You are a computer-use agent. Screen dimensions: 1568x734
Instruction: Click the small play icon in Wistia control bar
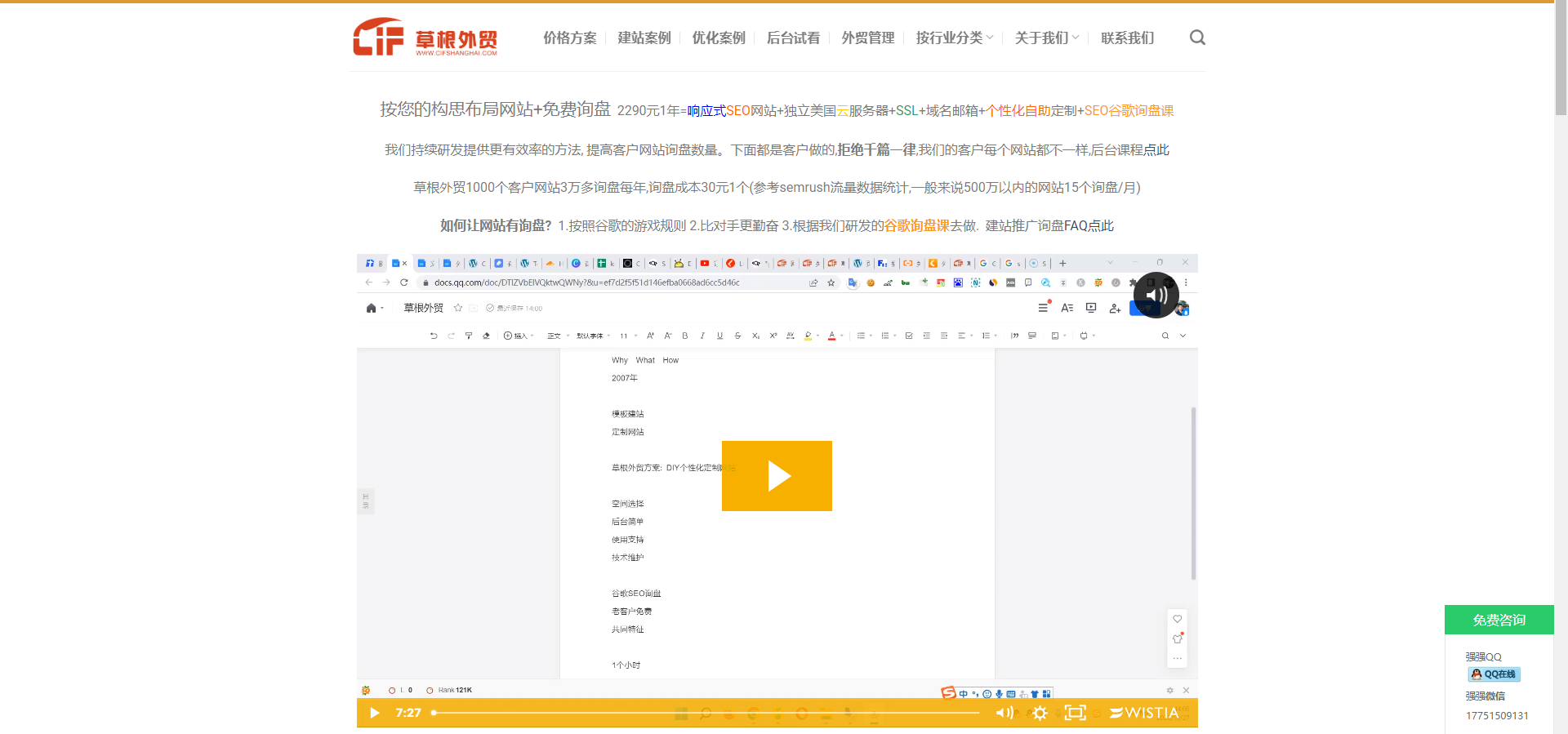pos(374,713)
